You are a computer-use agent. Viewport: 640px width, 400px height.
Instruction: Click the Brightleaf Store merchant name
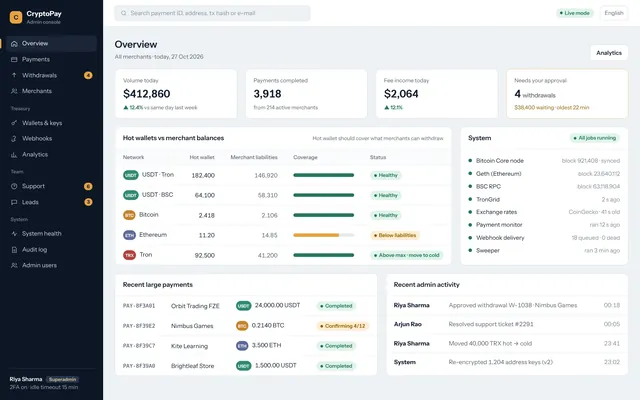(x=192, y=366)
